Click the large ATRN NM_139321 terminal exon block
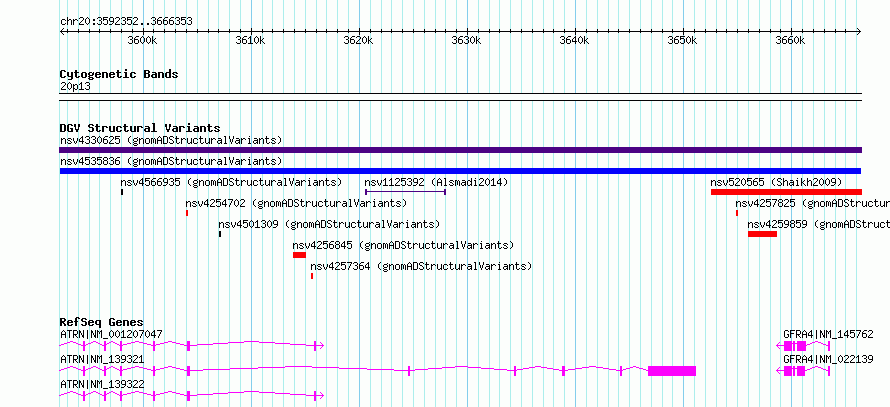890x407 pixels. 672,371
